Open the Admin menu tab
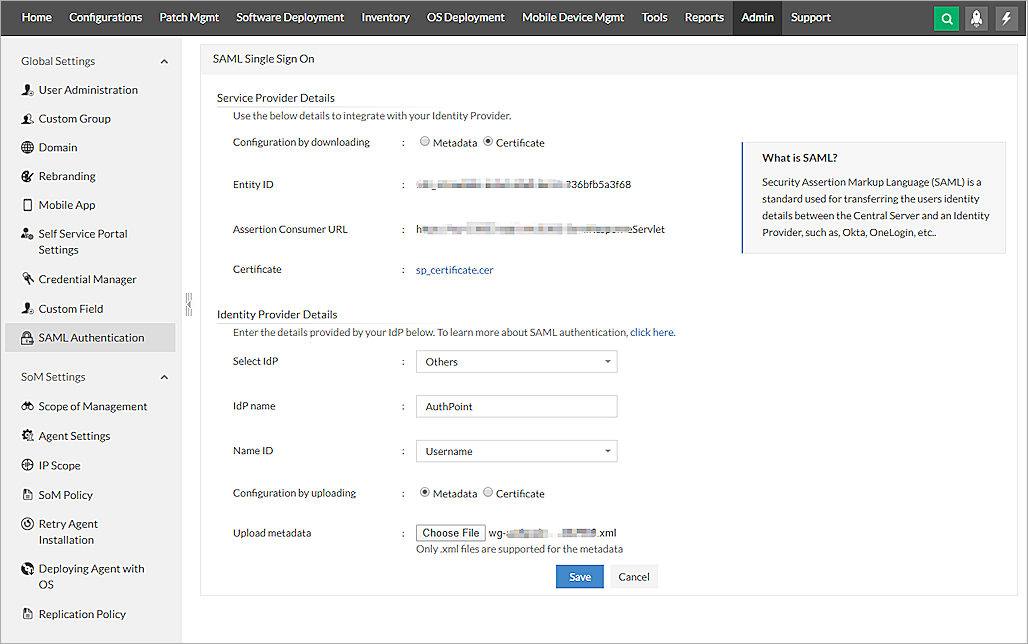The image size is (1028, 644). point(757,17)
